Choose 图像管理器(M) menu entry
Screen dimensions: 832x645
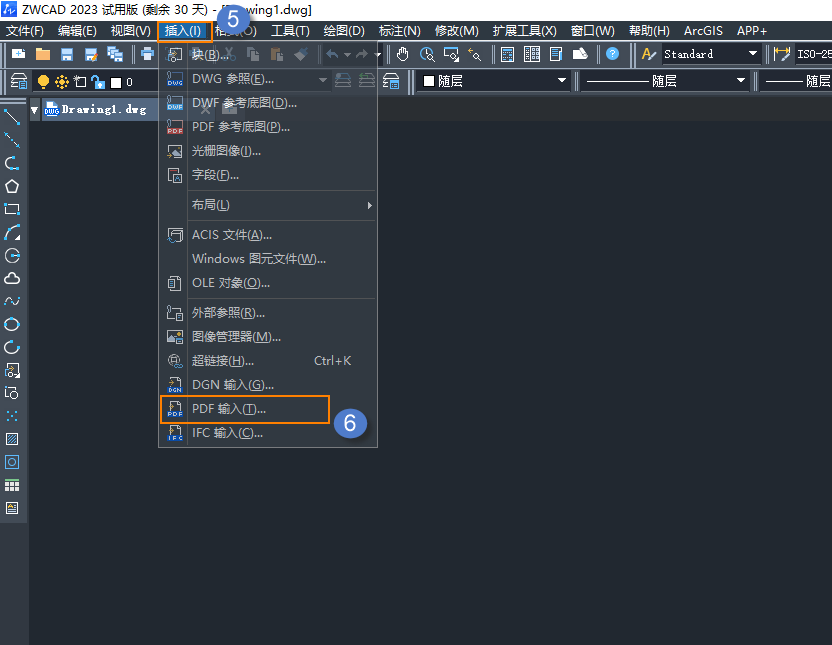pyautogui.click(x=269, y=337)
